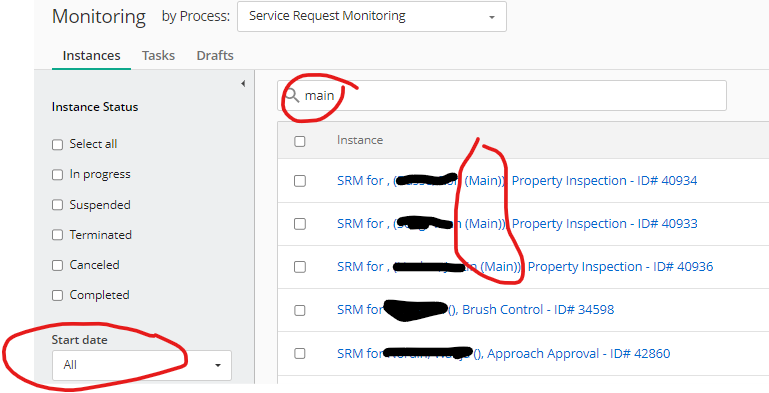The image size is (769, 393).
Task: Expand the by Process selector
Action: 491,17
